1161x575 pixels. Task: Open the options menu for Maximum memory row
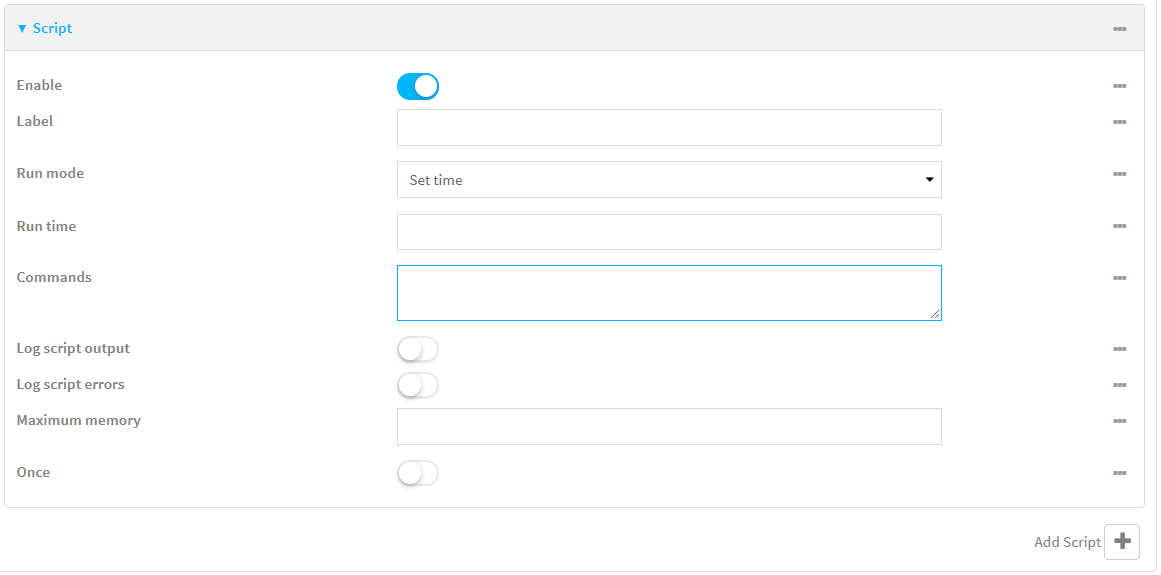pos(1119,421)
